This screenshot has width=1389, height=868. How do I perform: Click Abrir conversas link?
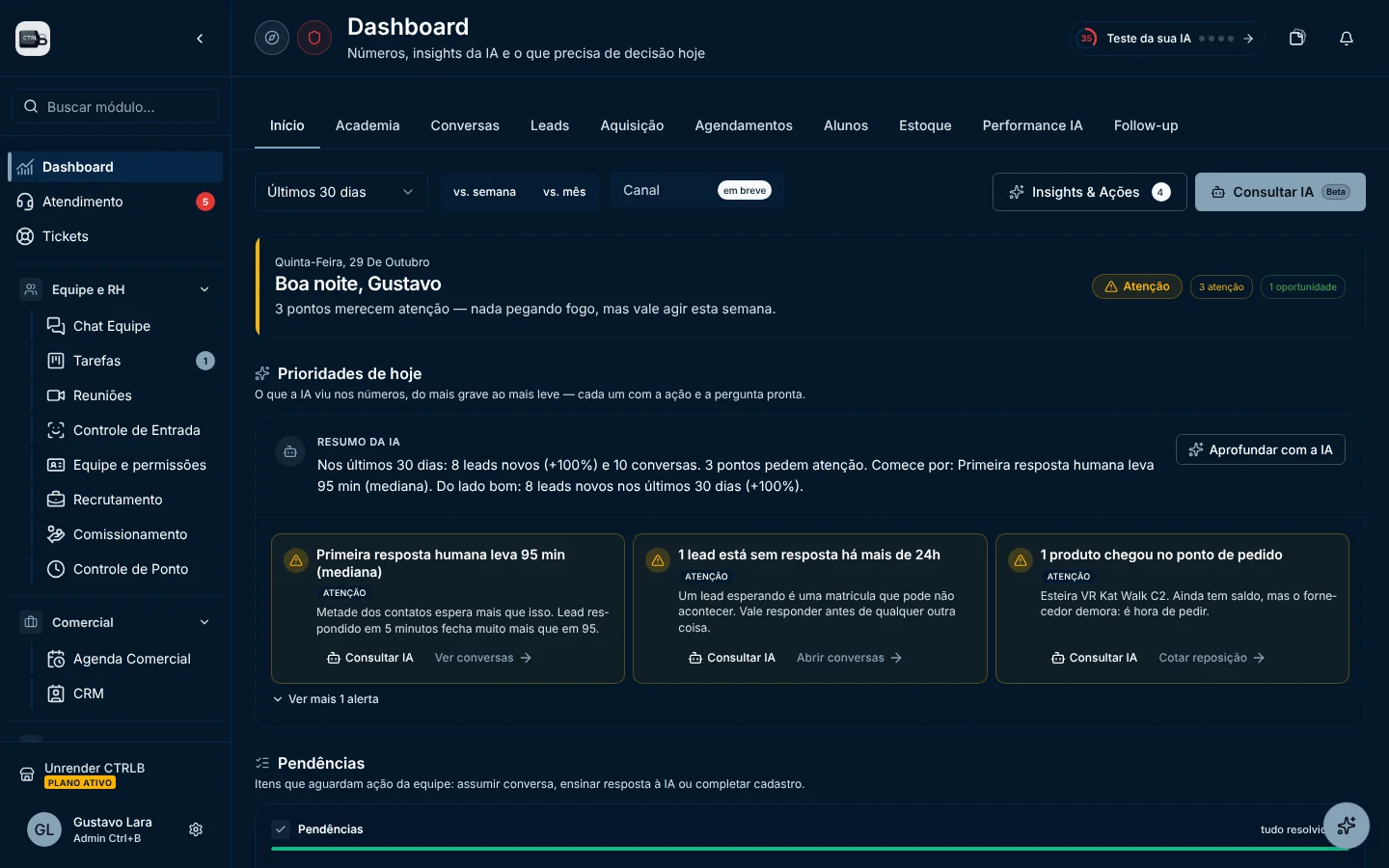coord(850,658)
